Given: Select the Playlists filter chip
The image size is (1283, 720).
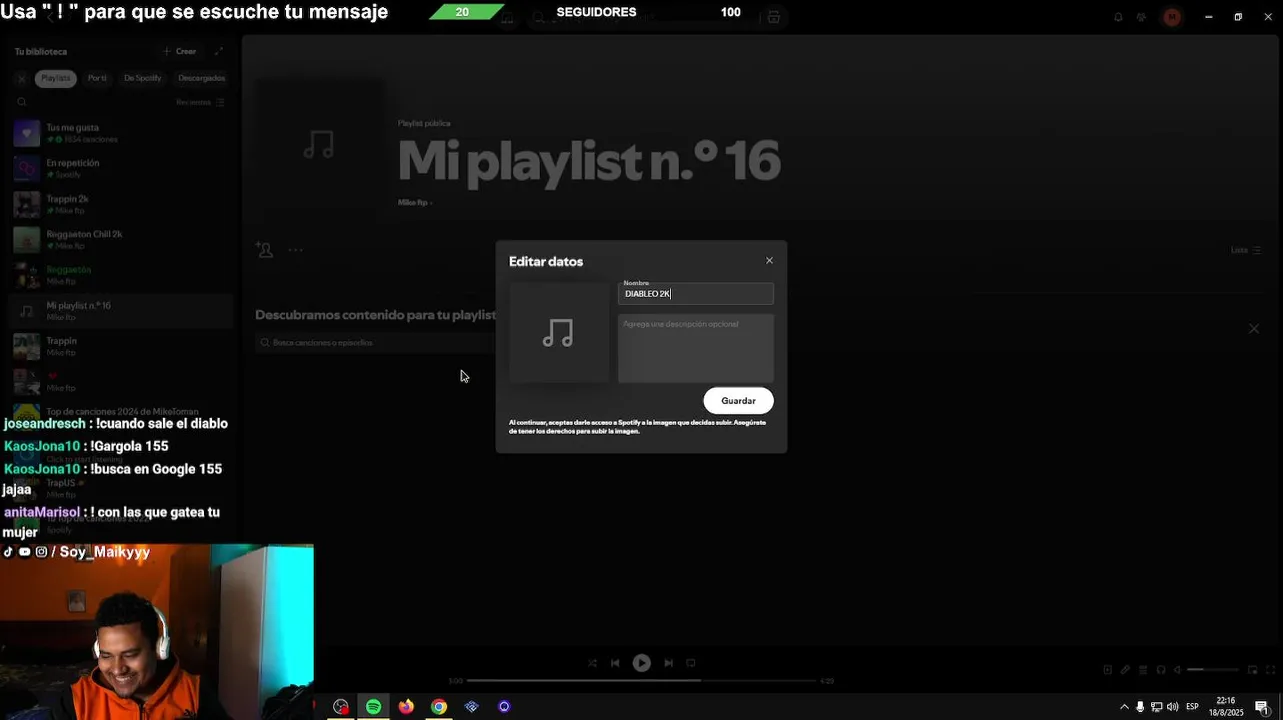Looking at the screenshot, I should [56, 78].
